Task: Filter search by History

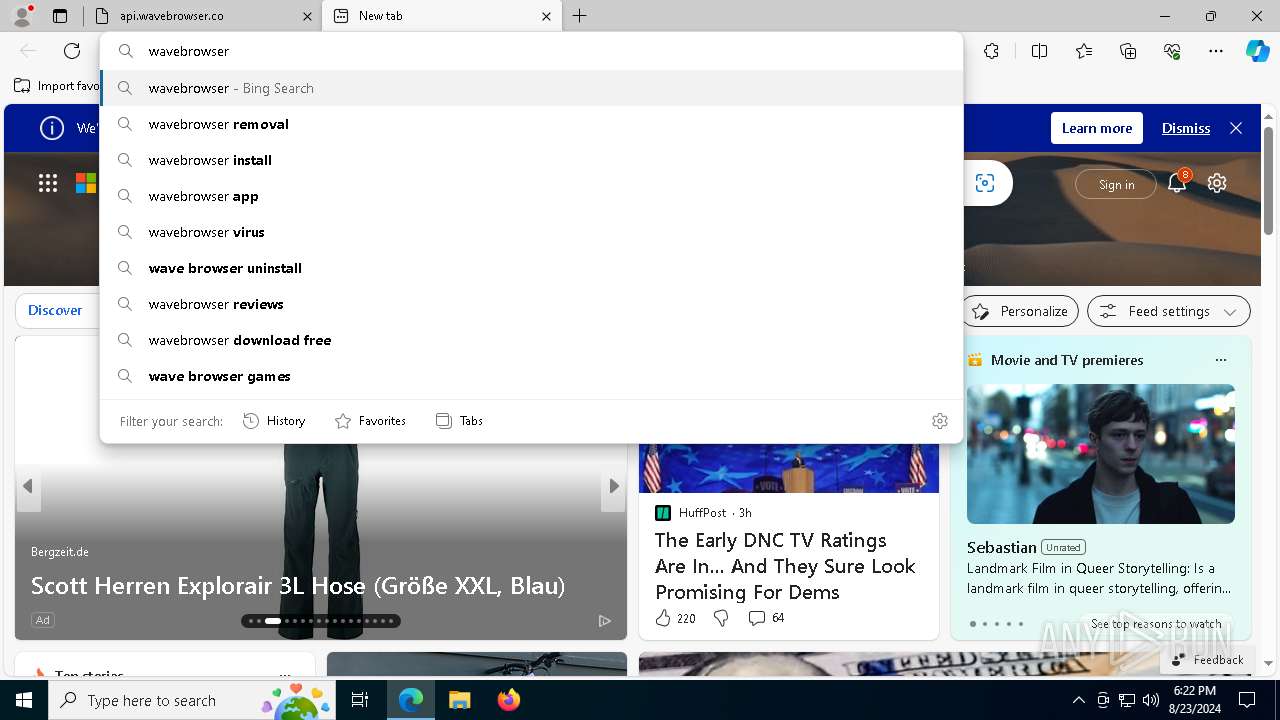Action: [x=274, y=421]
